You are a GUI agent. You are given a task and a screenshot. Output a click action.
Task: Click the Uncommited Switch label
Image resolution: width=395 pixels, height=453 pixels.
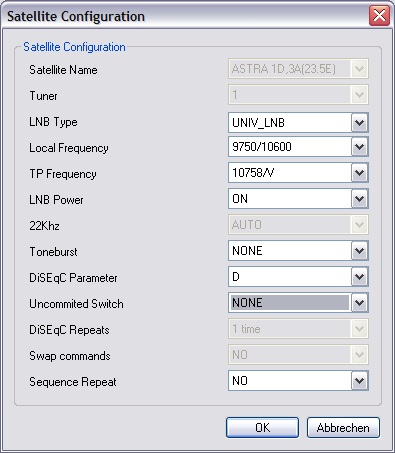pyautogui.click(x=76, y=304)
